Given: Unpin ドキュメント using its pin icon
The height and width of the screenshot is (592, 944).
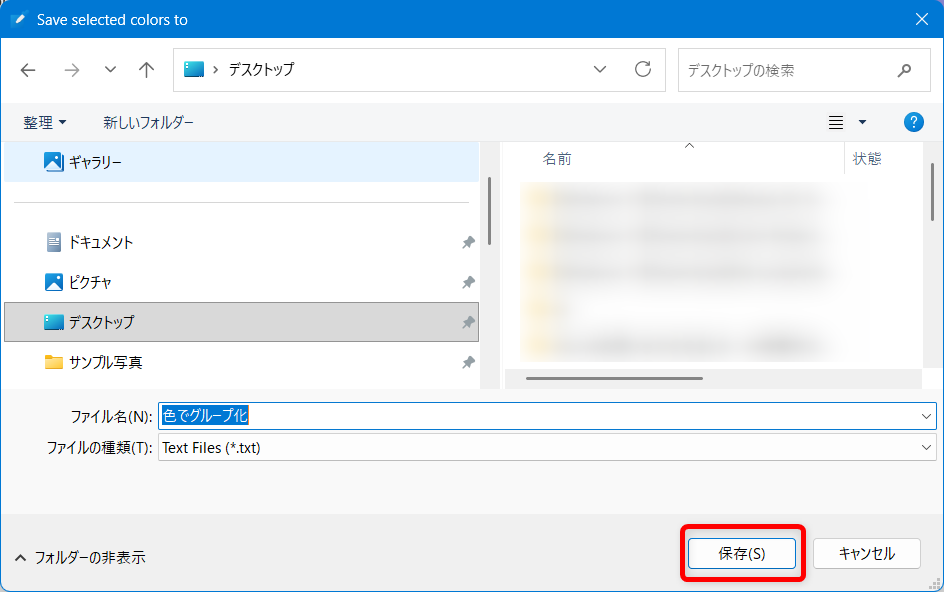Looking at the screenshot, I should 467,242.
